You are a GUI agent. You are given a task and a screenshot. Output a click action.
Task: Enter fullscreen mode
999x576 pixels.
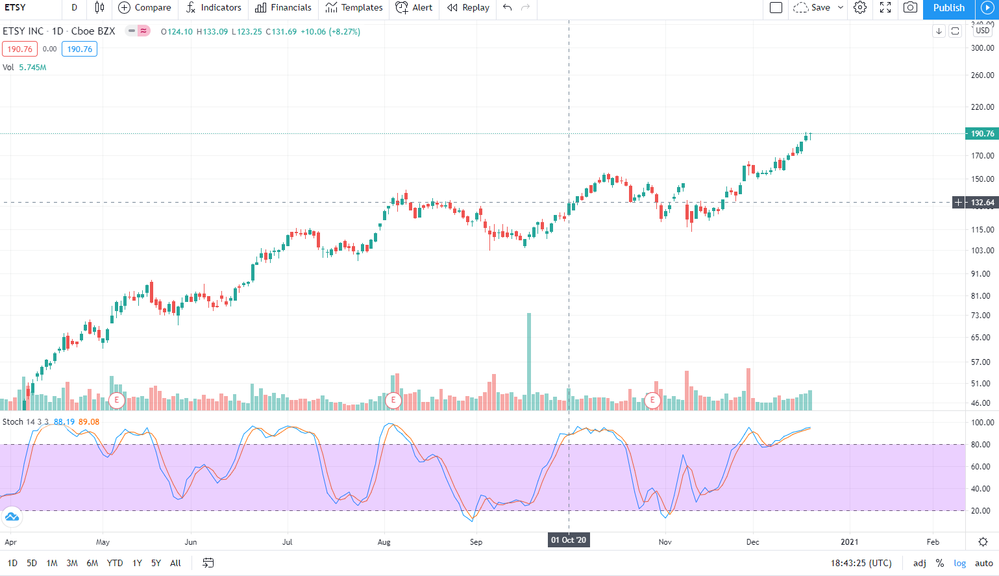point(886,8)
